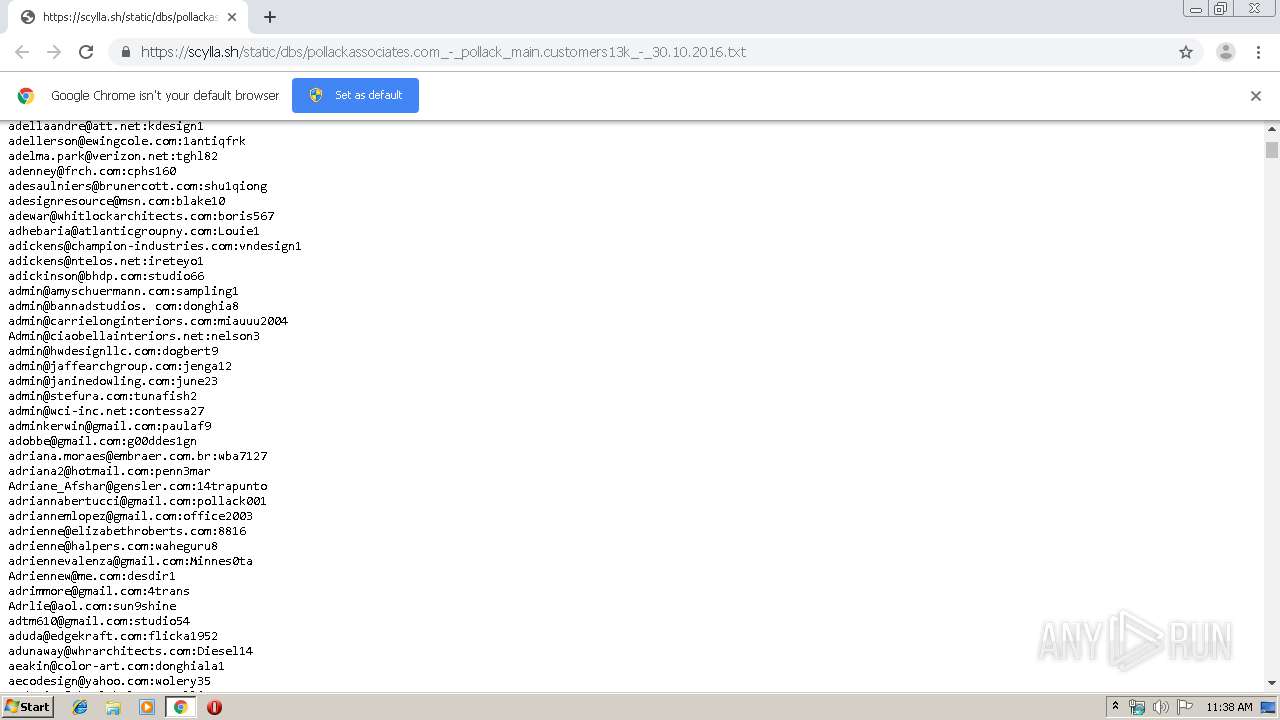Open the Action Center flag icon

click(1183, 707)
